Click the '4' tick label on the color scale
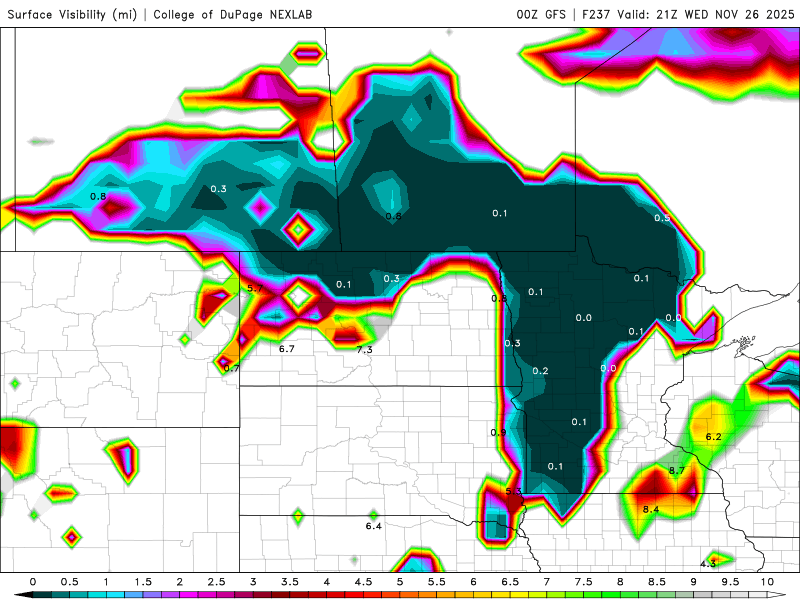The image size is (800, 600). 327,582
